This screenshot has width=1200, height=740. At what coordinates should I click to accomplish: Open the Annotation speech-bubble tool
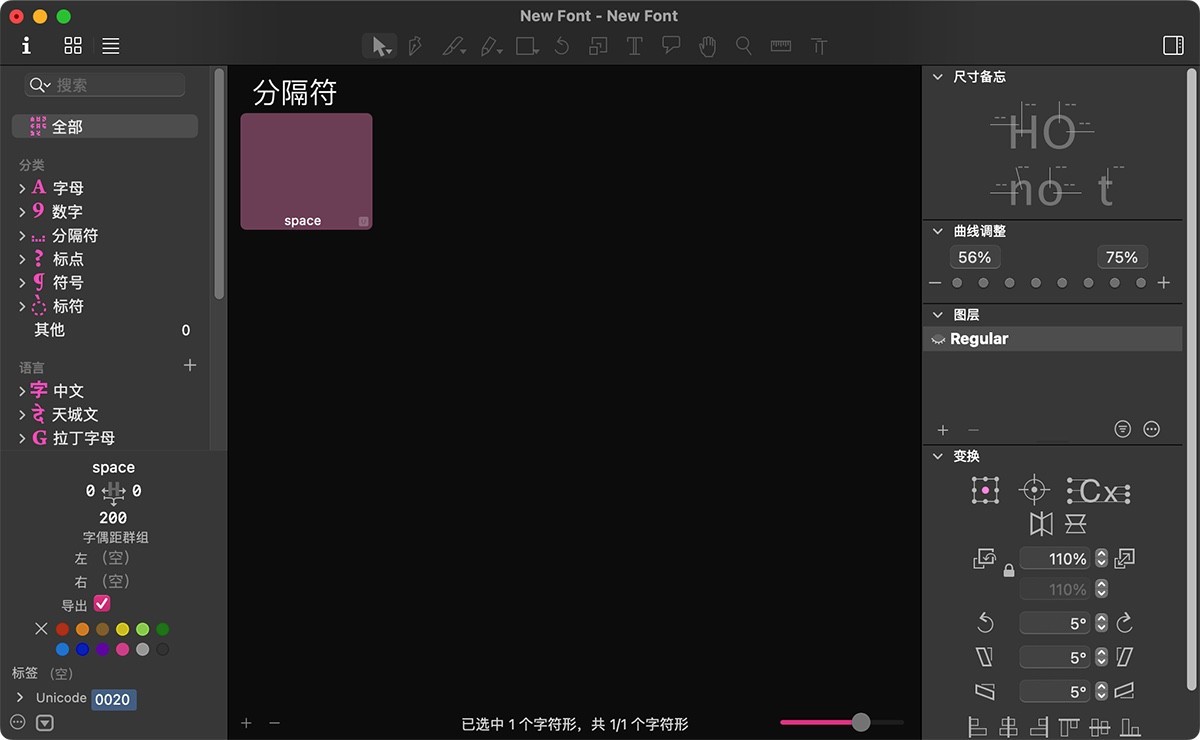click(670, 45)
